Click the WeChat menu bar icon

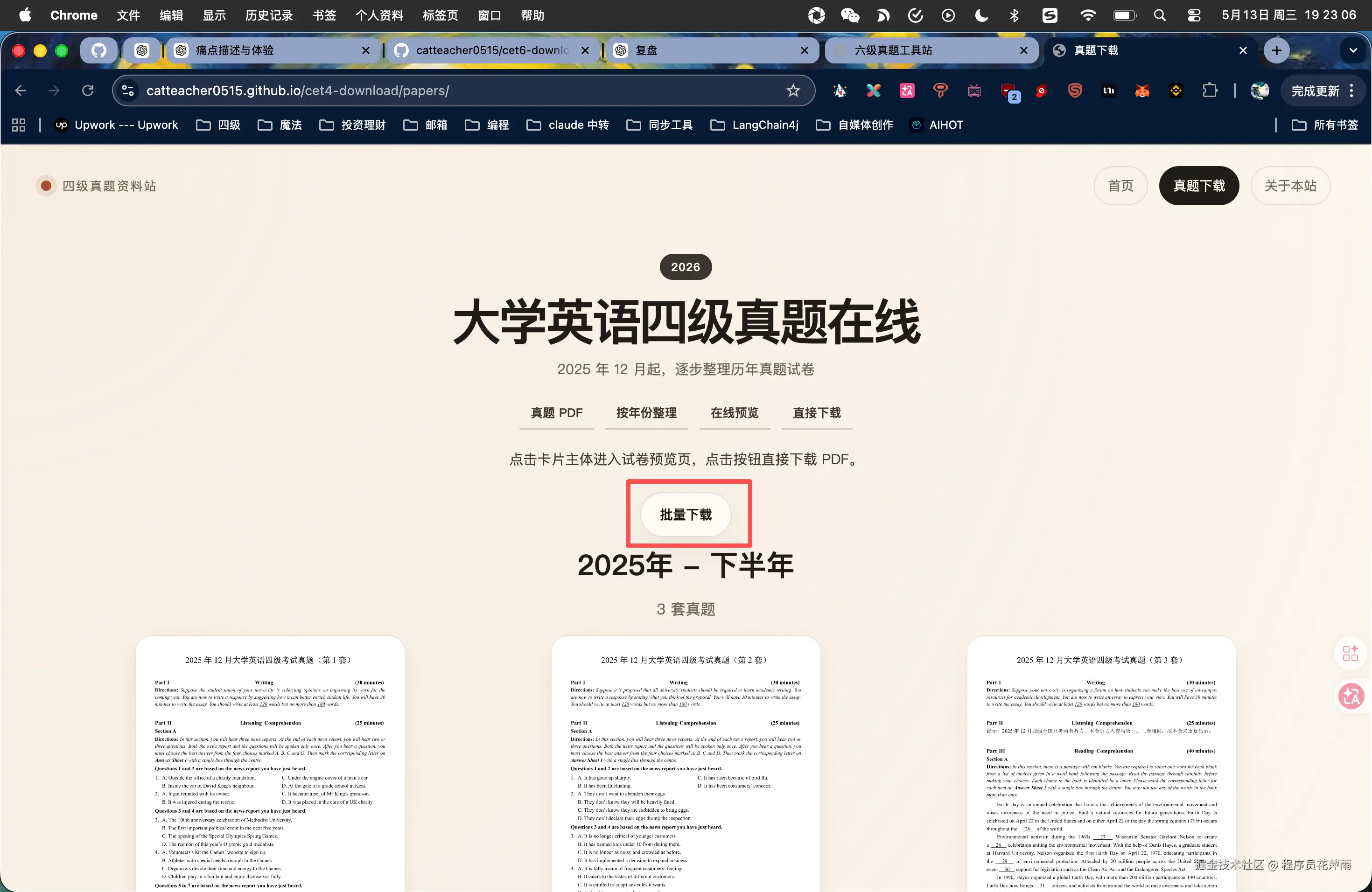pyautogui.click(x=850, y=15)
